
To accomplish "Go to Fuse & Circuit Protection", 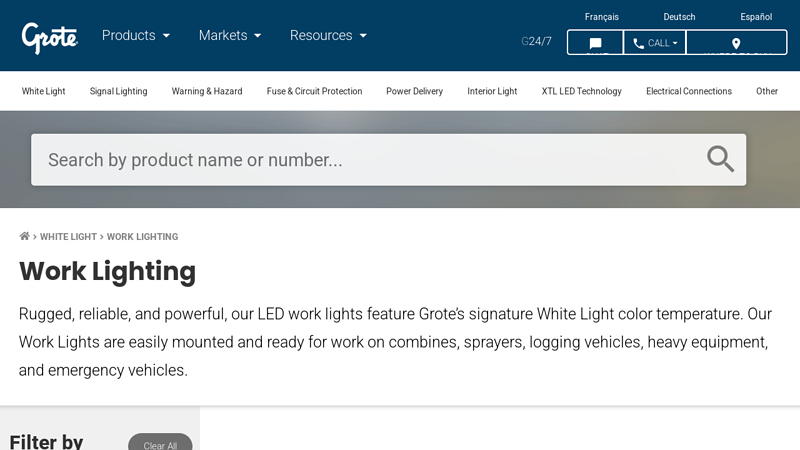I will pyautogui.click(x=314, y=91).
